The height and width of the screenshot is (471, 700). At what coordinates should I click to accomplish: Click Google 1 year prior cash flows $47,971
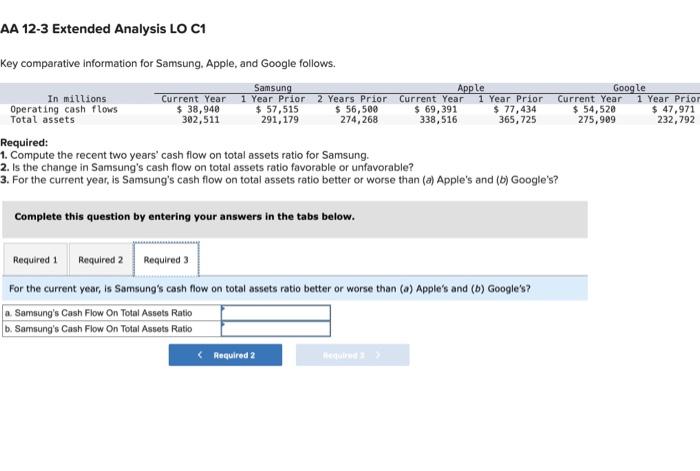click(673, 109)
